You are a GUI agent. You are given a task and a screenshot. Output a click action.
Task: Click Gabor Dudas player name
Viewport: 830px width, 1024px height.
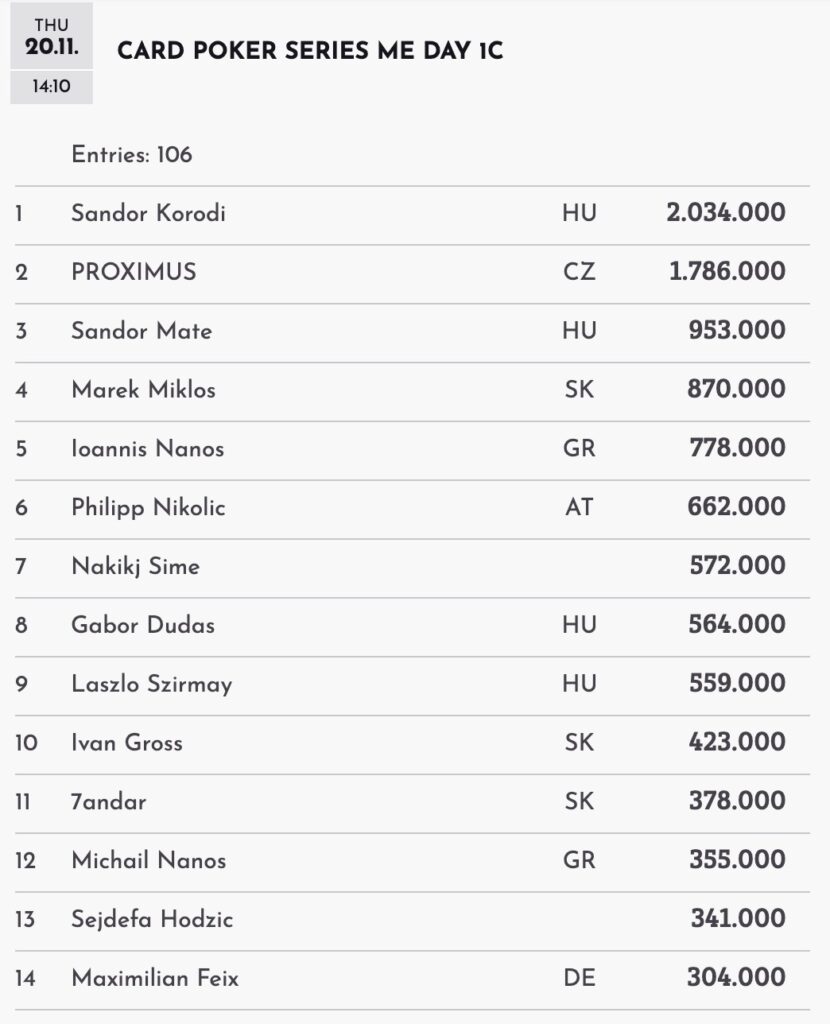[x=143, y=626]
